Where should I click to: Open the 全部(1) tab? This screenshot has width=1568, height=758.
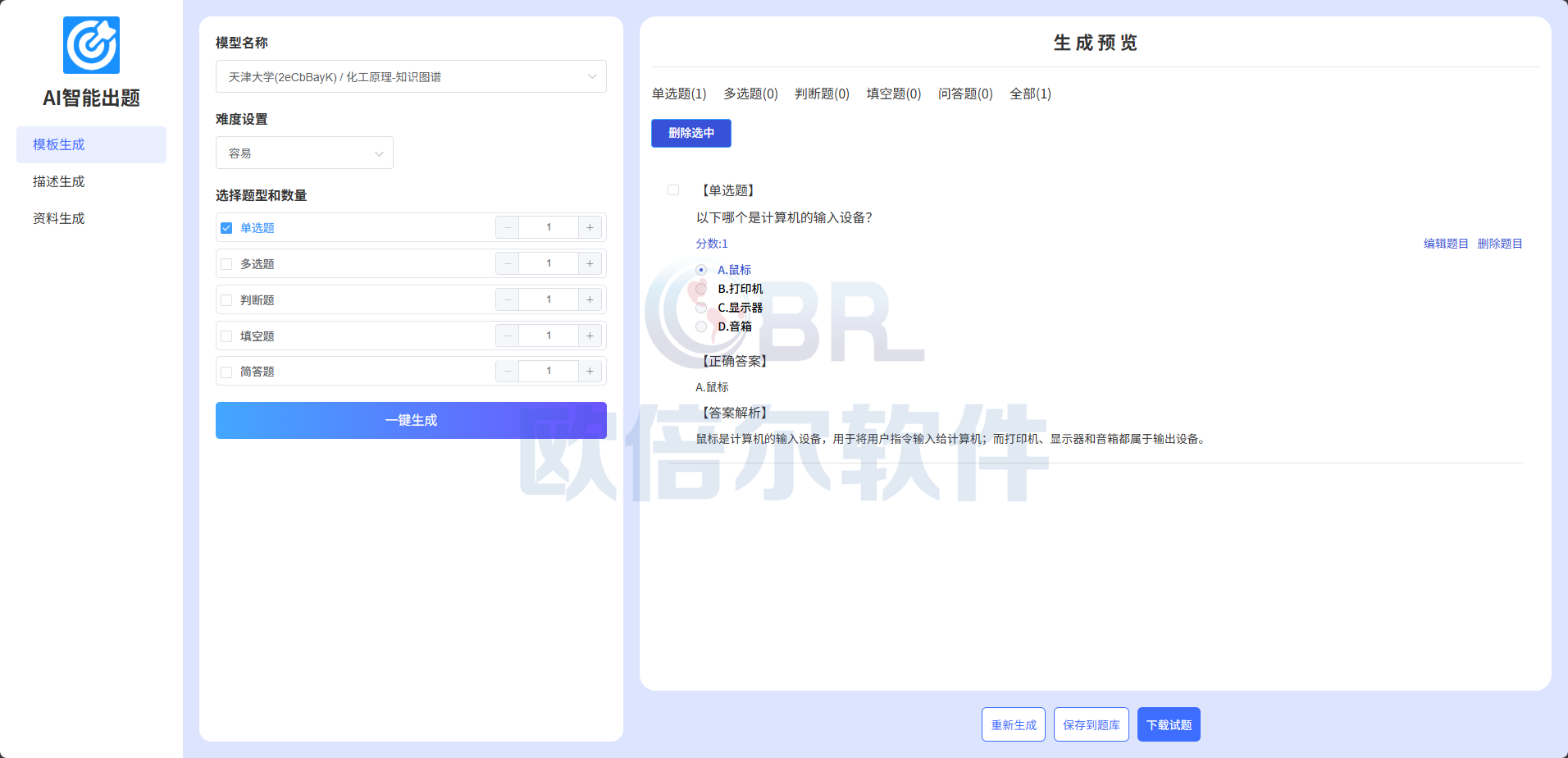coord(1030,94)
